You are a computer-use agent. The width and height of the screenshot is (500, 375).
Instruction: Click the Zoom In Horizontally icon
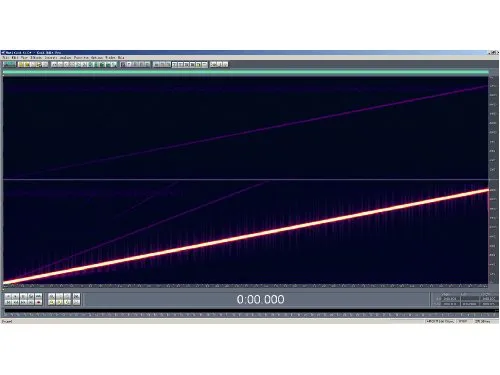pyautogui.click(x=52, y=296)
